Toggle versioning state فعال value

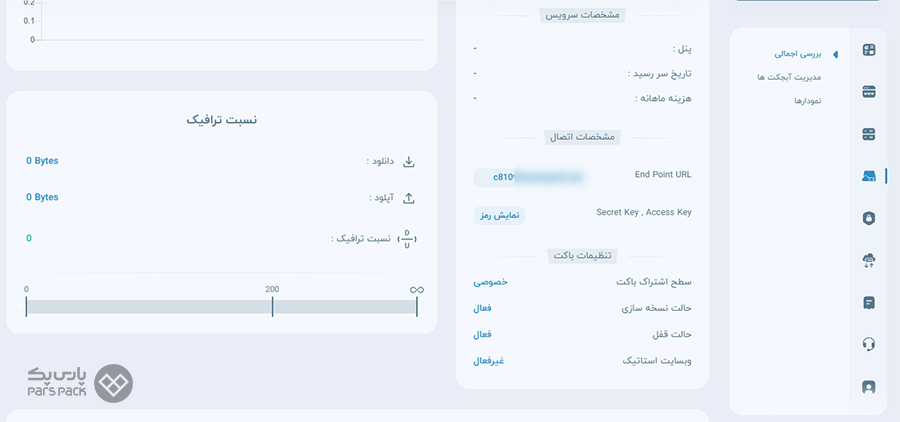pyautogui.click(x=482, y=308)
